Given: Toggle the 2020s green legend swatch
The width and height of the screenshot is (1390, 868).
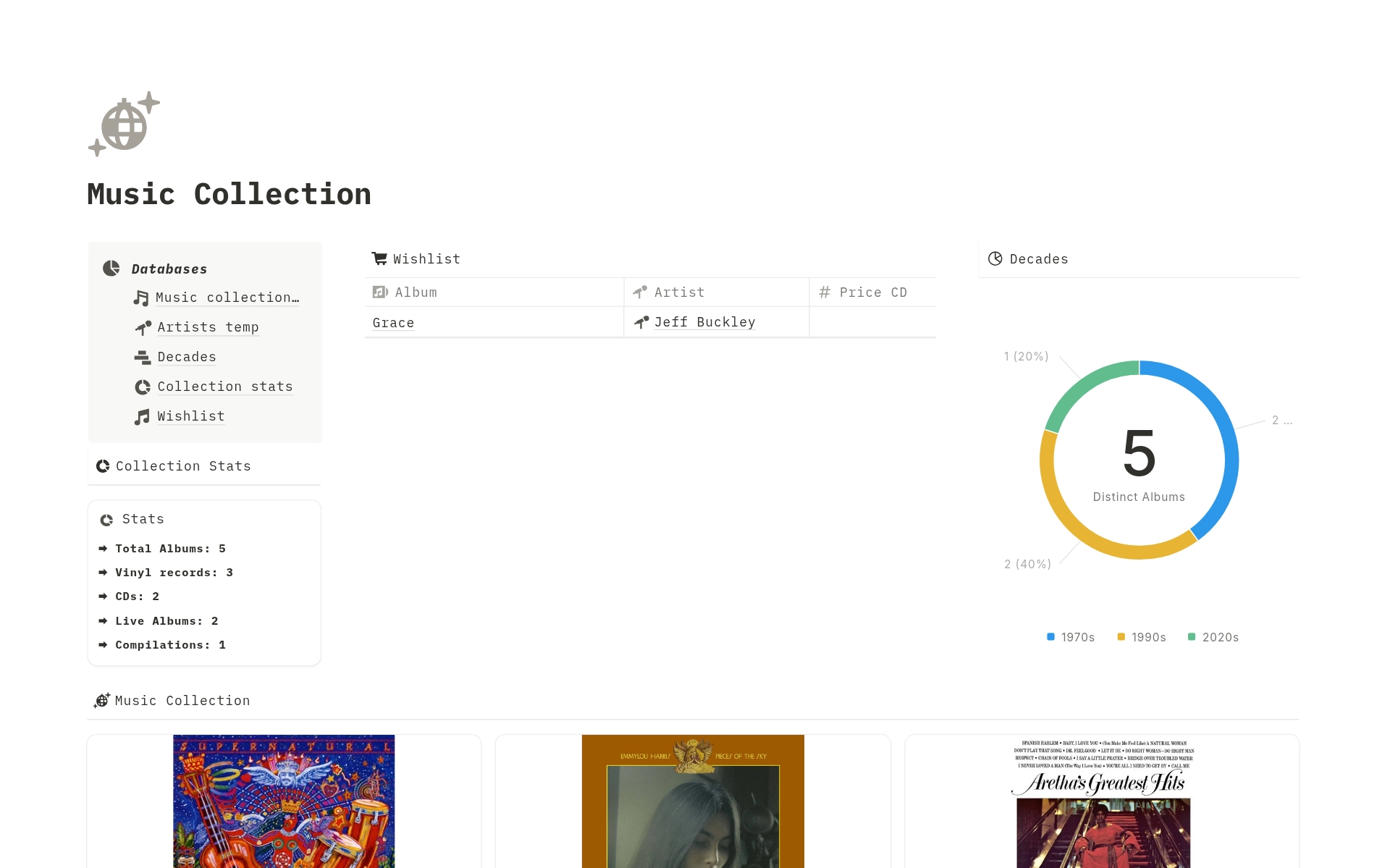Looking at the screenshot, I should [x=1192, y=637].
